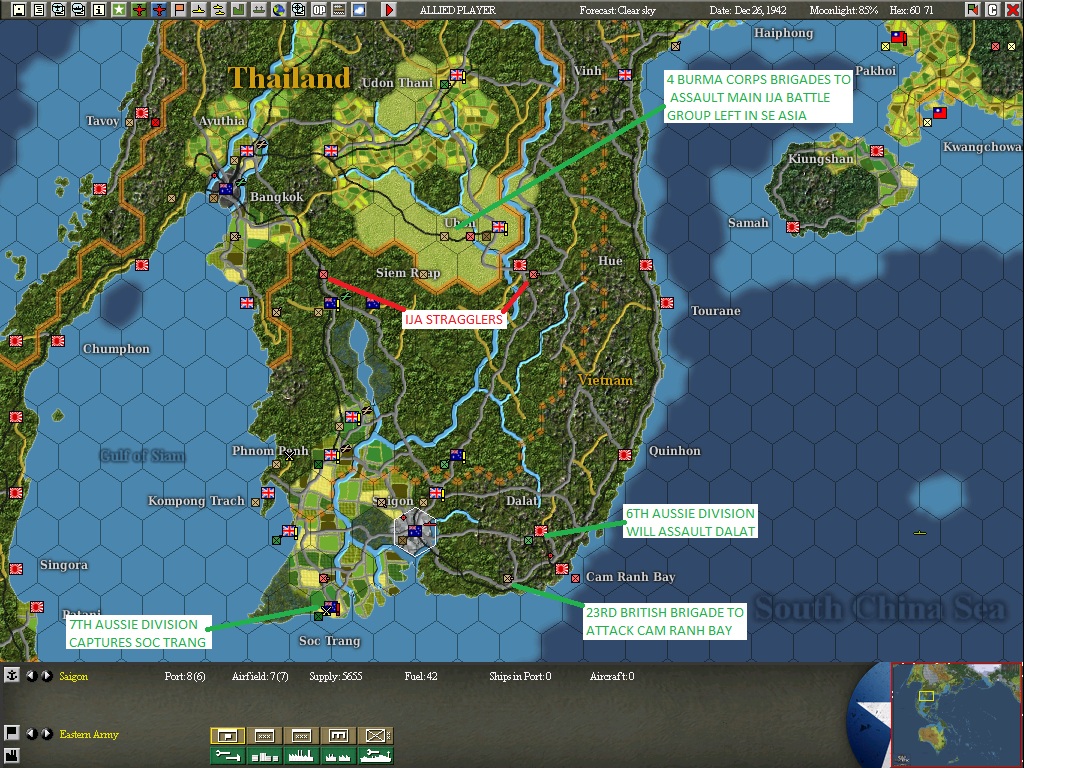
Task: Select the Japanese unit at Samah
Action: click(x=793, y=226)
